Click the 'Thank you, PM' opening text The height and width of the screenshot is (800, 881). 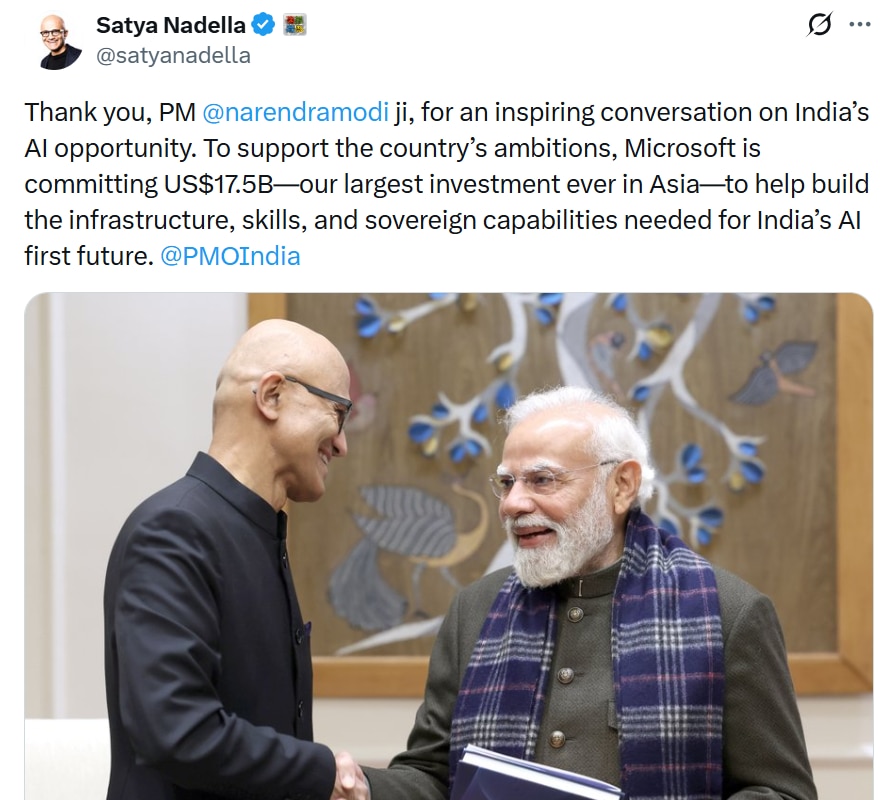coord(109,112)
